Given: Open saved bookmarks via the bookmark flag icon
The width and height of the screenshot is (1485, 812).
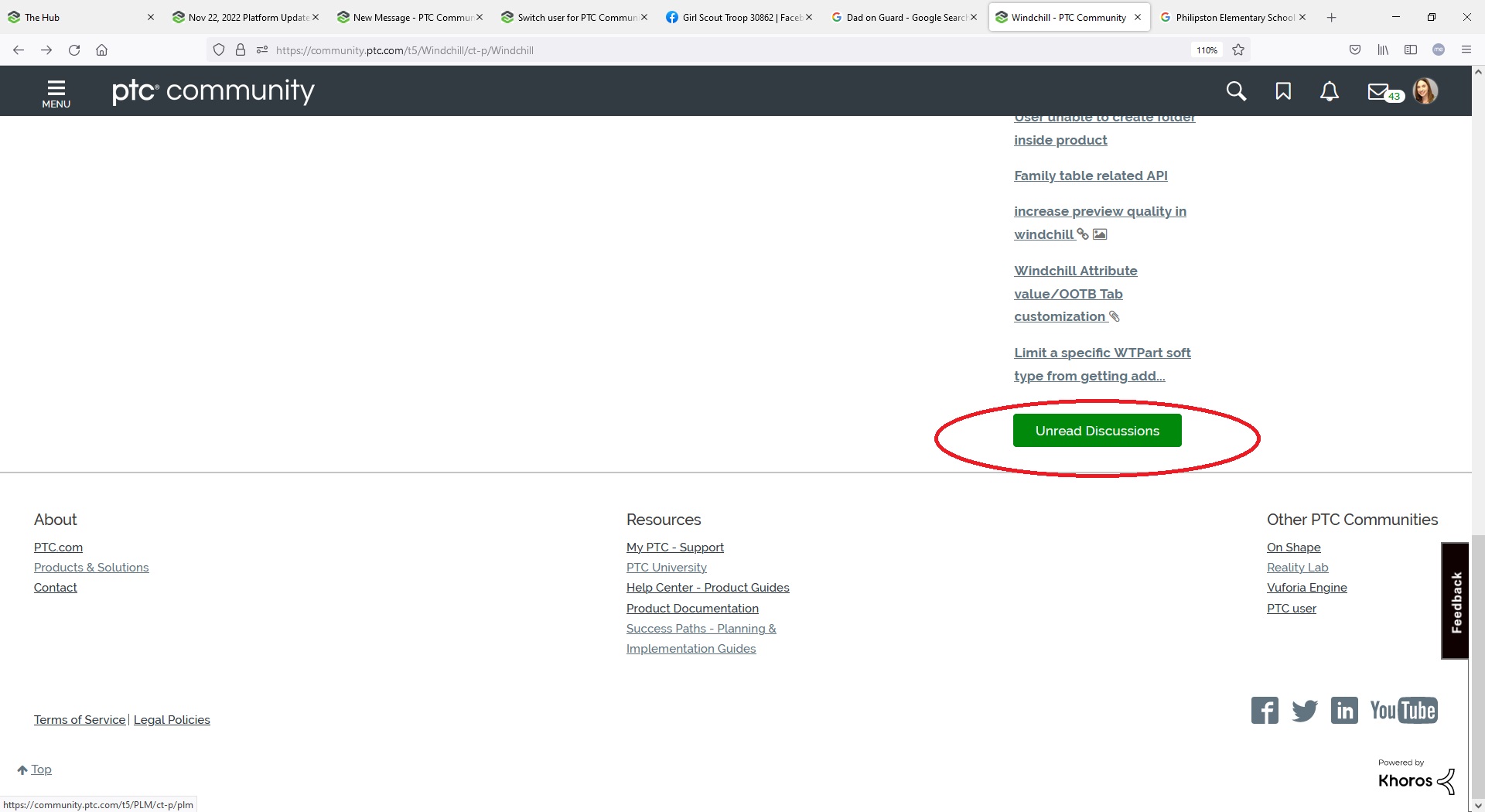Looking at the screenshot, I should point(1283,90).
